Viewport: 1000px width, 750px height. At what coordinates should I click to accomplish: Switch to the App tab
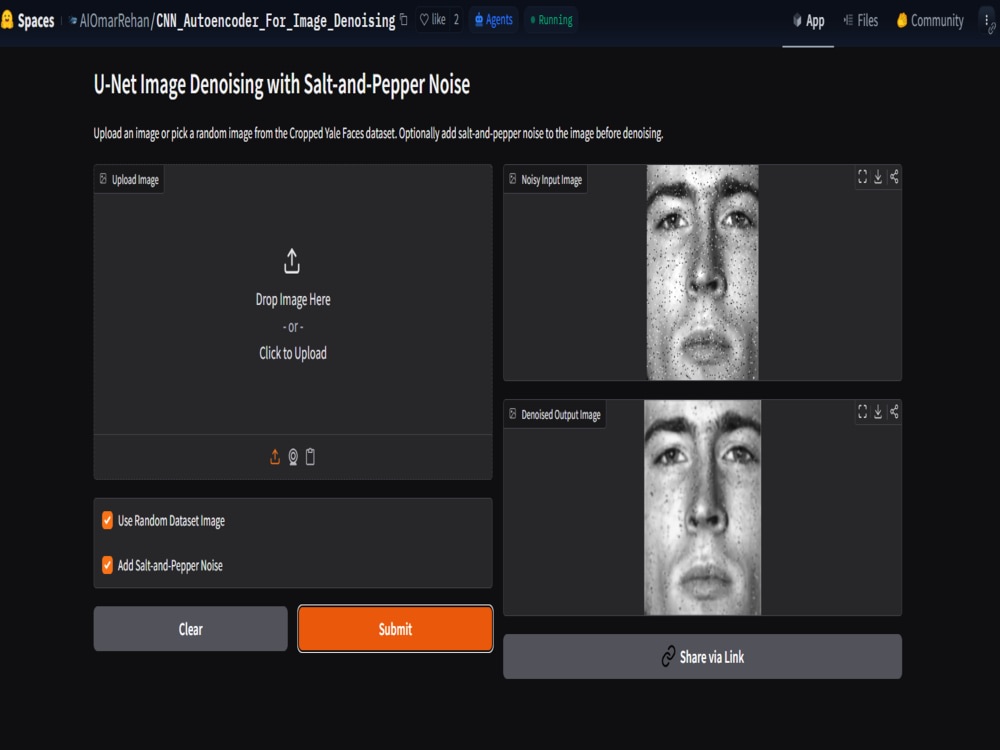(808, 20)
